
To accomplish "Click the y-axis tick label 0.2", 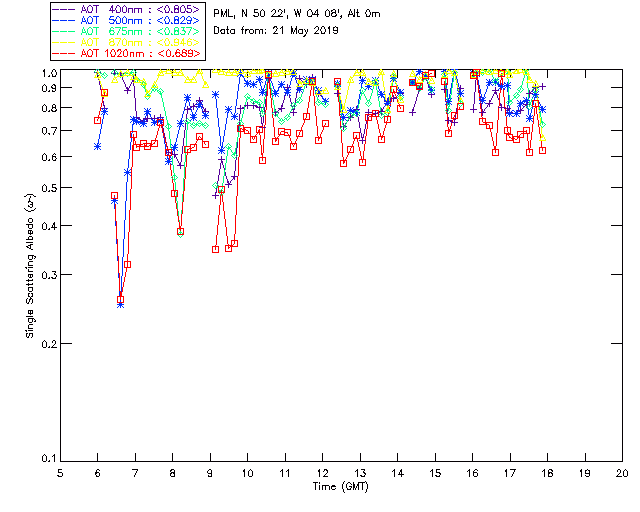I will [x=49, y=344].
